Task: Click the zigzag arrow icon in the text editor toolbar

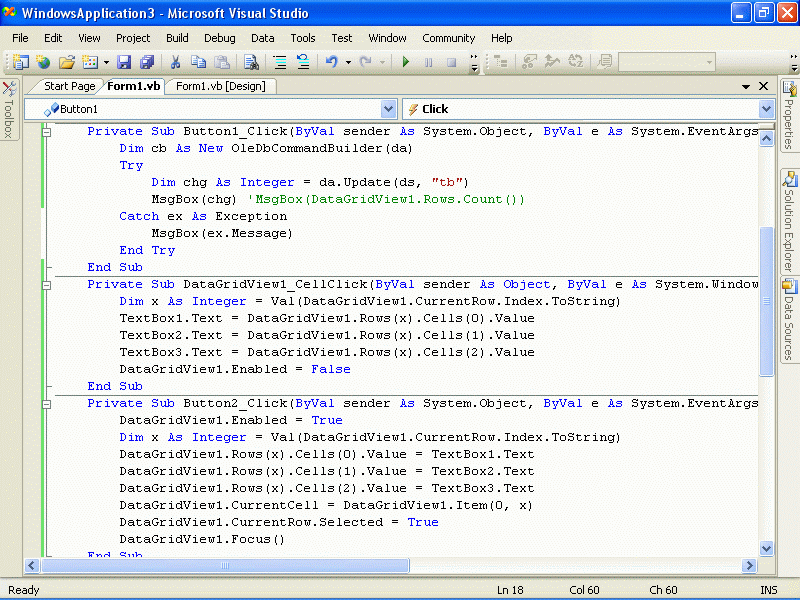Action: (553, 62)
